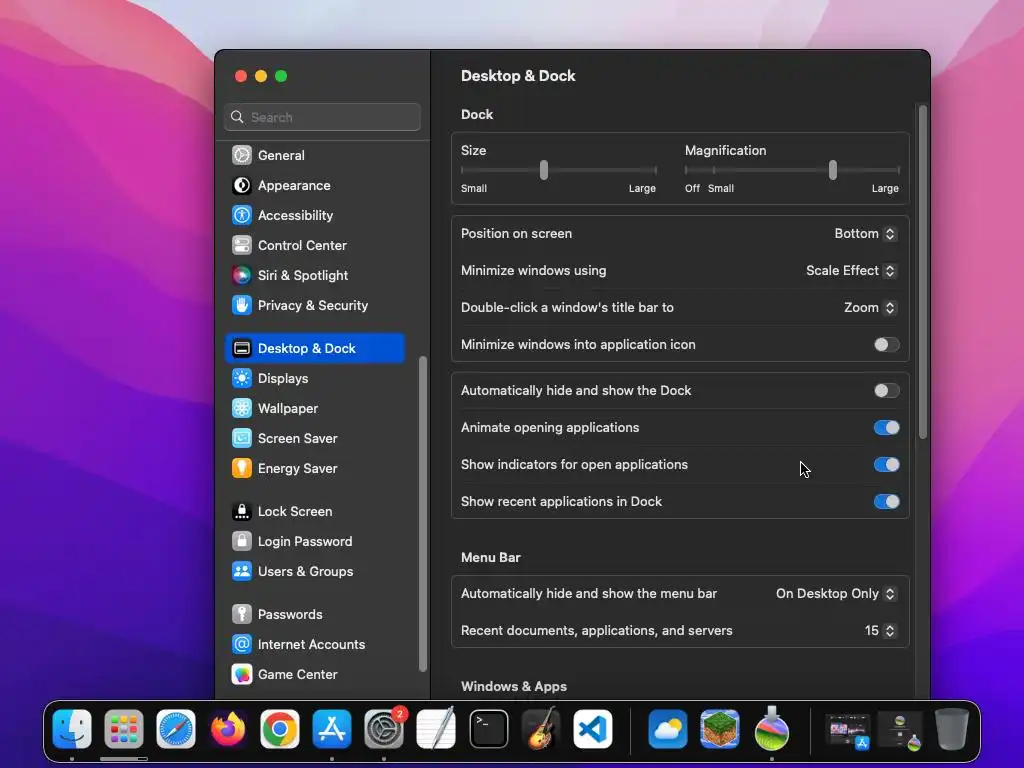Click the sidebar scrollbar
This screenshot has height=768, width=1024.
(x=423, y=513)
